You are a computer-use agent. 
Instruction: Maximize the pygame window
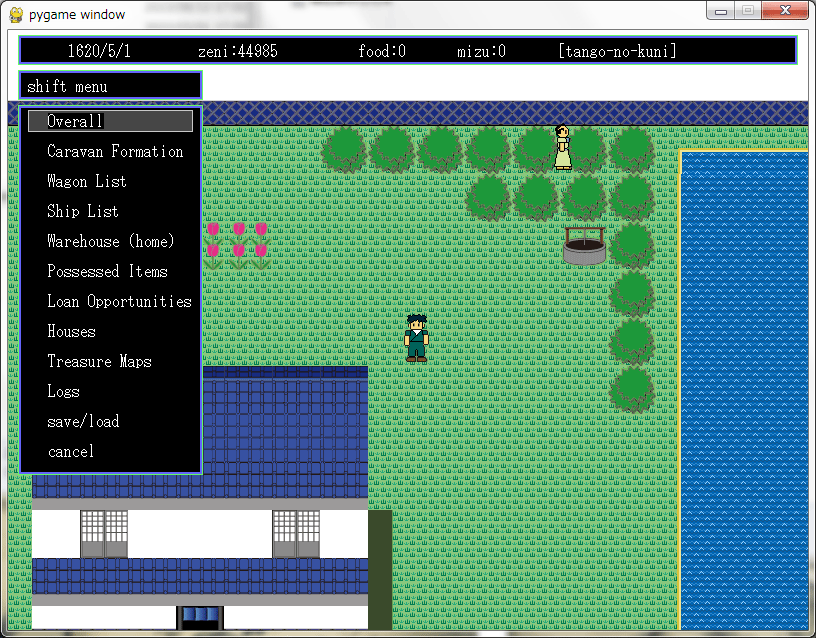748,11
